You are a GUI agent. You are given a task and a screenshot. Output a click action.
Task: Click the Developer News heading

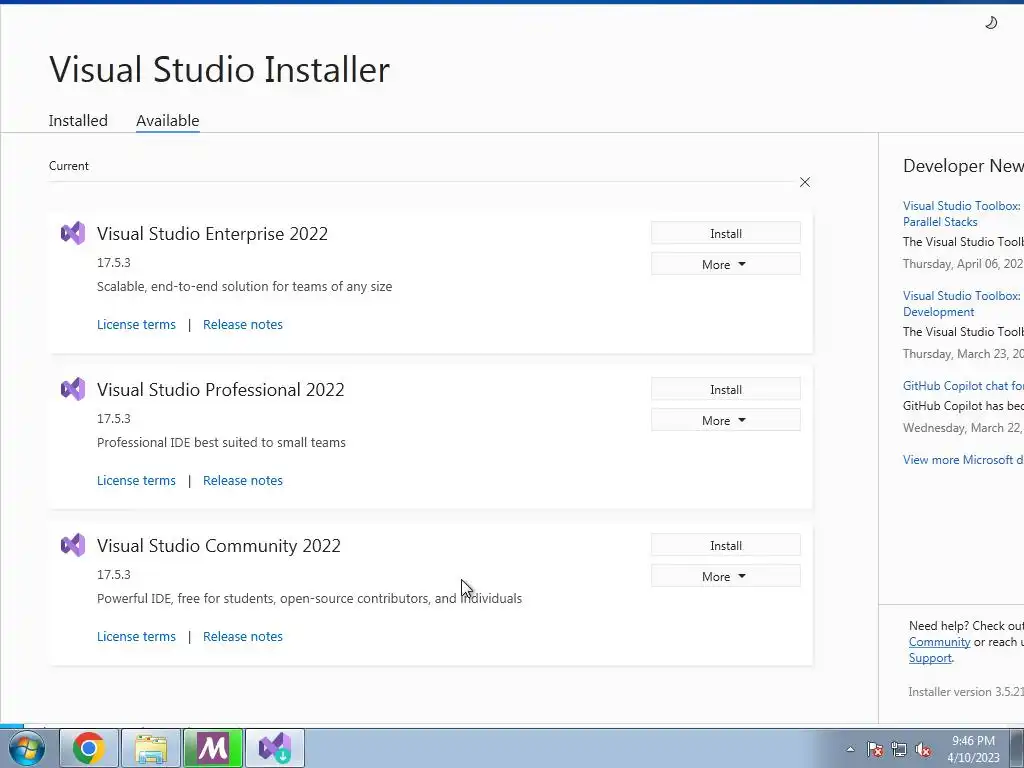(963, 166)
